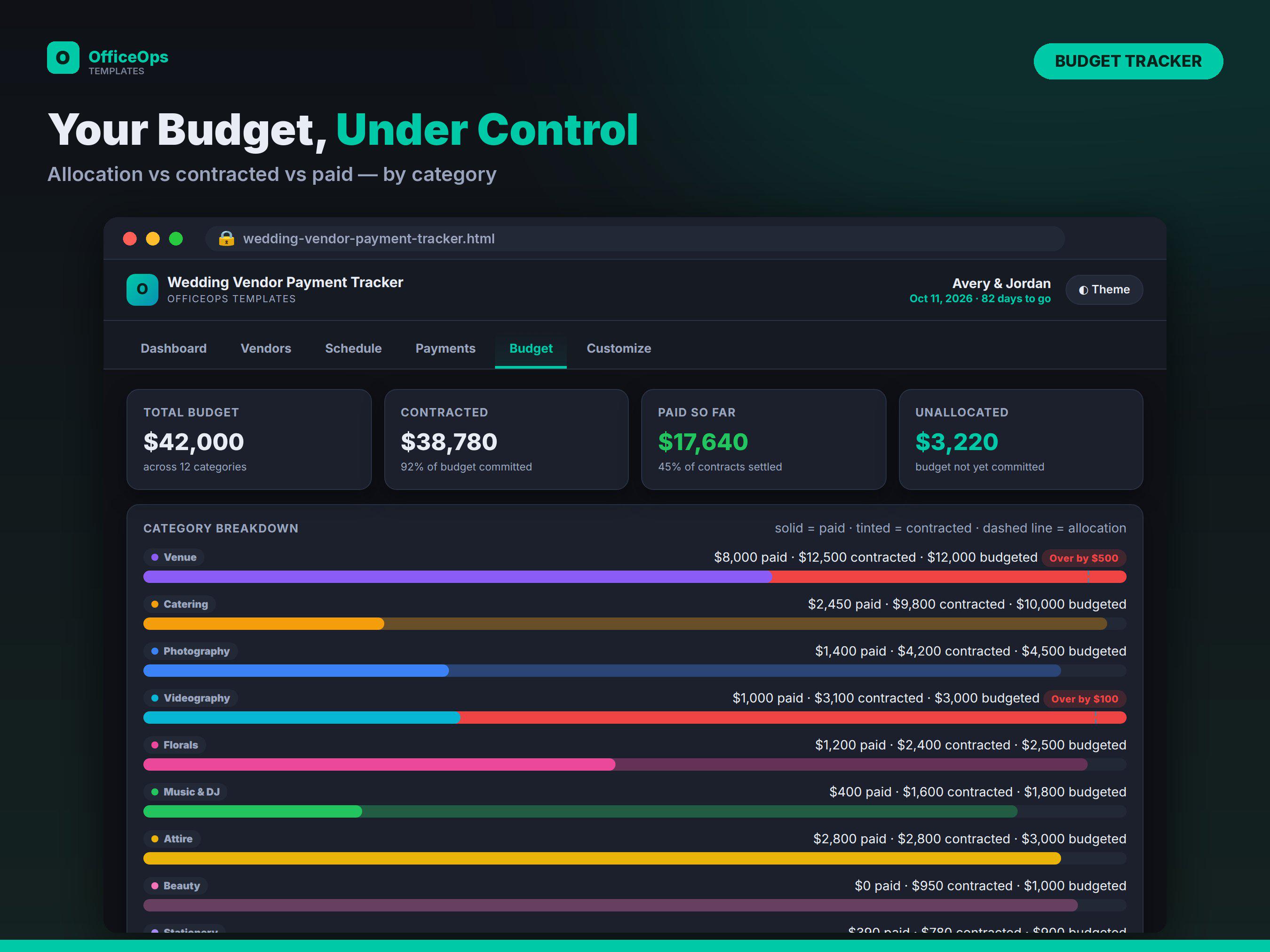Image resolution: width=1270 pixels, height=952 pixels.
Task: Click the Paid So Far $17,640 card
Action: click(x=763, y=440)
